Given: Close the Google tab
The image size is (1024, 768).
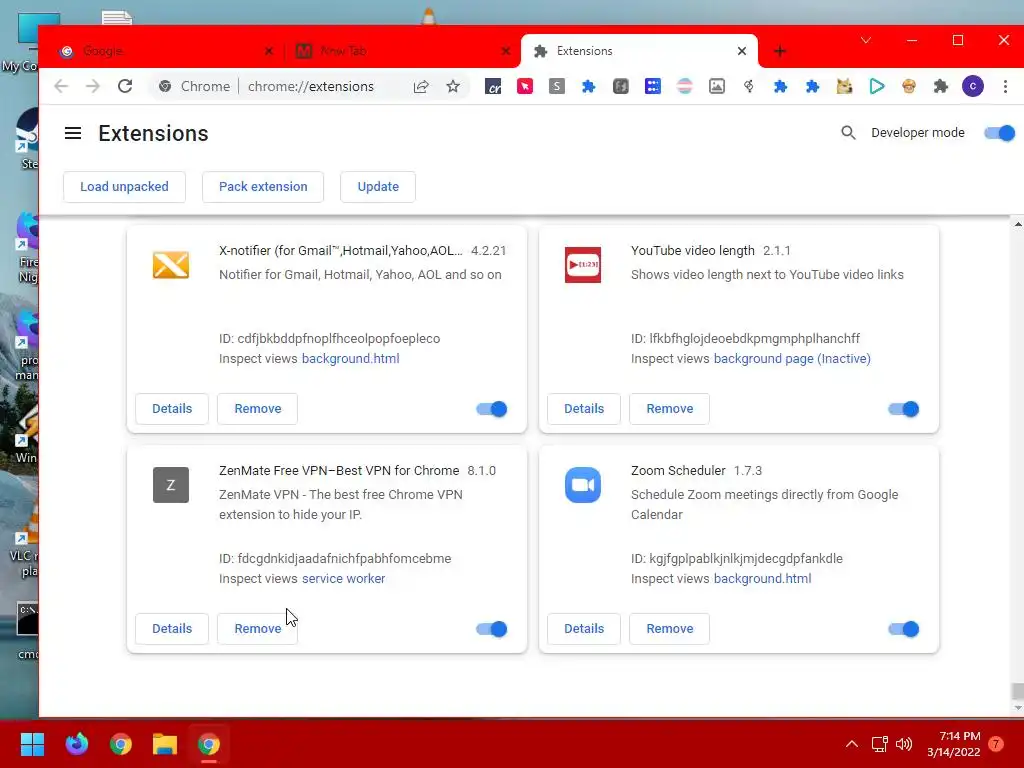Looking at the screenshot, I should pyautogui.click(x=269, y=51).
